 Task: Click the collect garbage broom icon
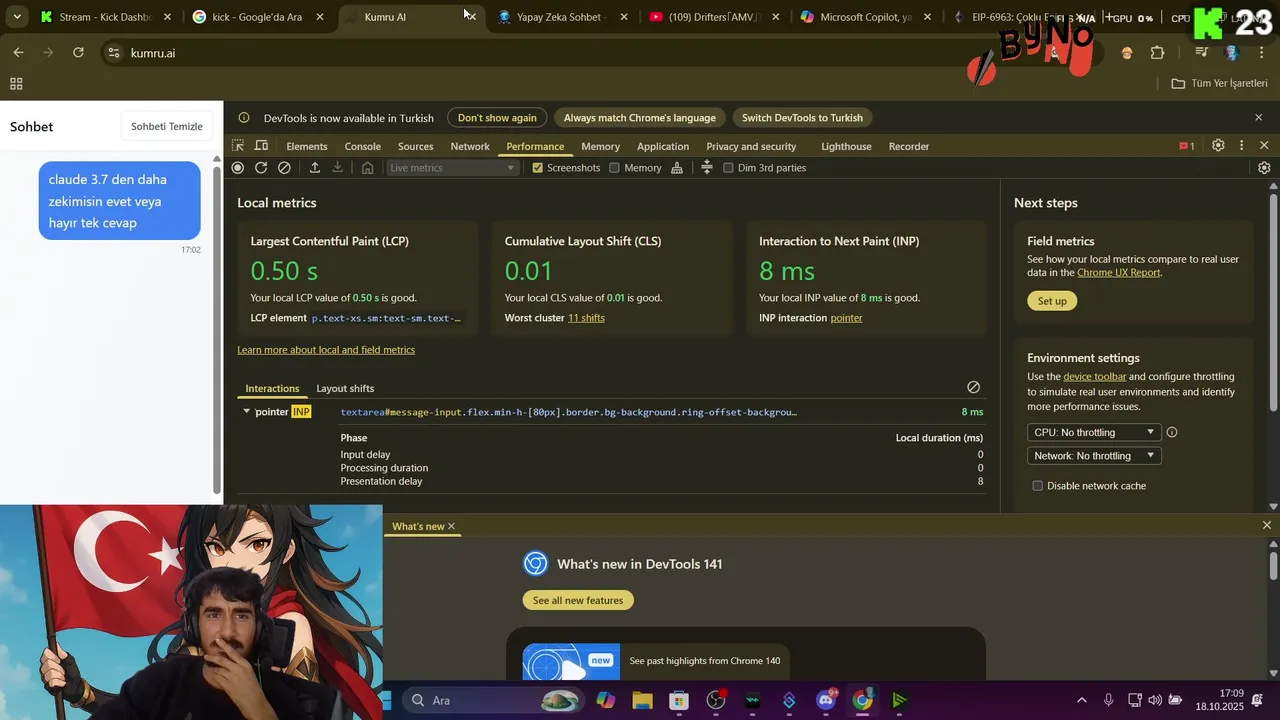point(677,168)
